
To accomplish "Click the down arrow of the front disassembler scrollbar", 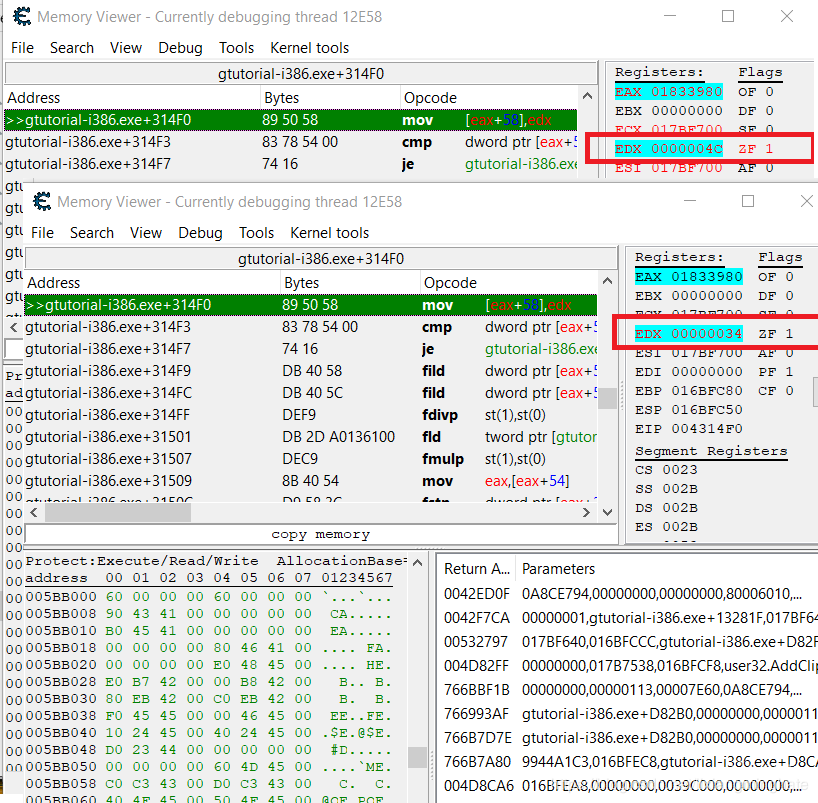I will tap(607, 512).
